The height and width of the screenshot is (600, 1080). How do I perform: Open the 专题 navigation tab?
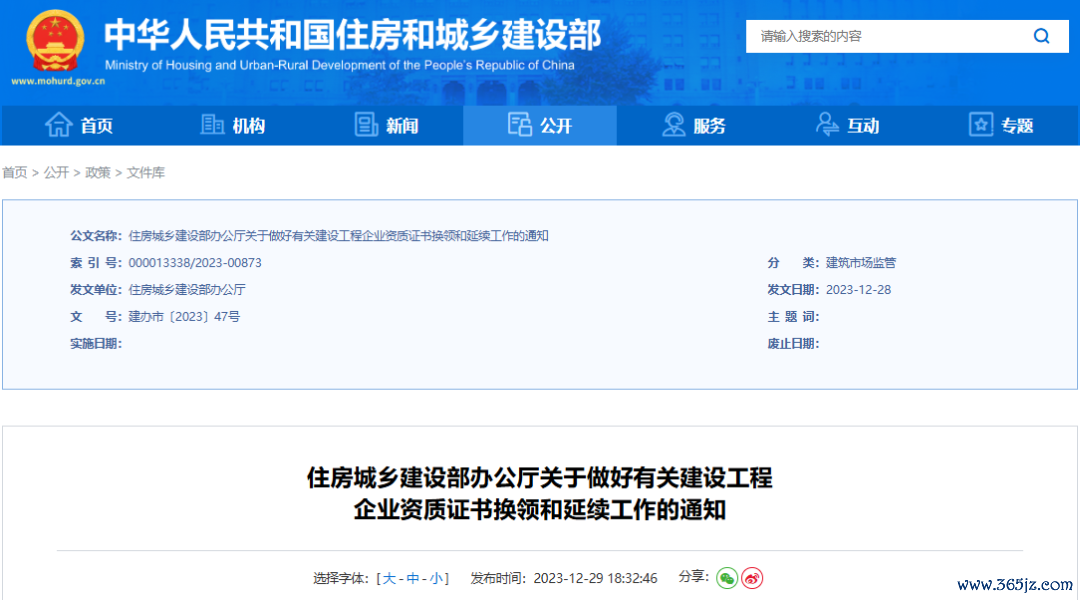coord(1001,125)
